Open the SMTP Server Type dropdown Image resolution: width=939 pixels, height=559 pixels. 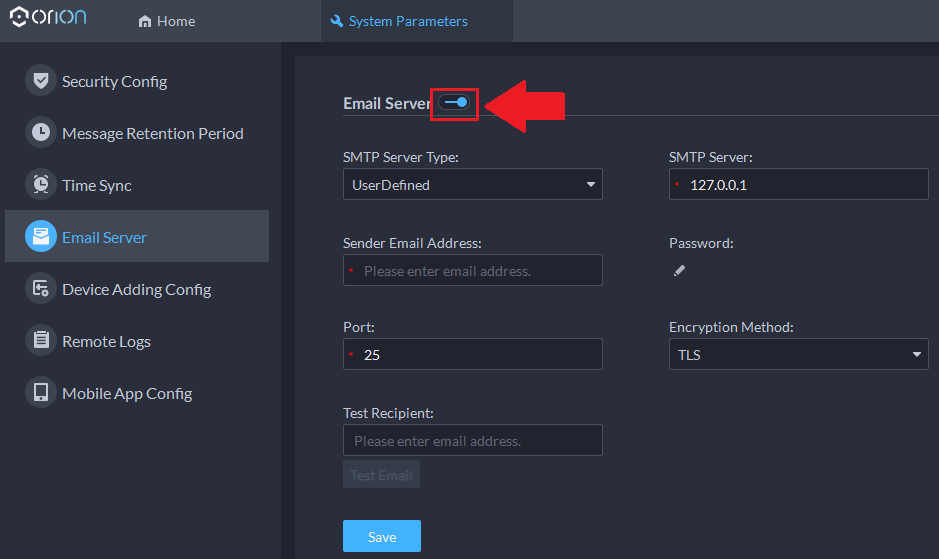click(472, 184)
